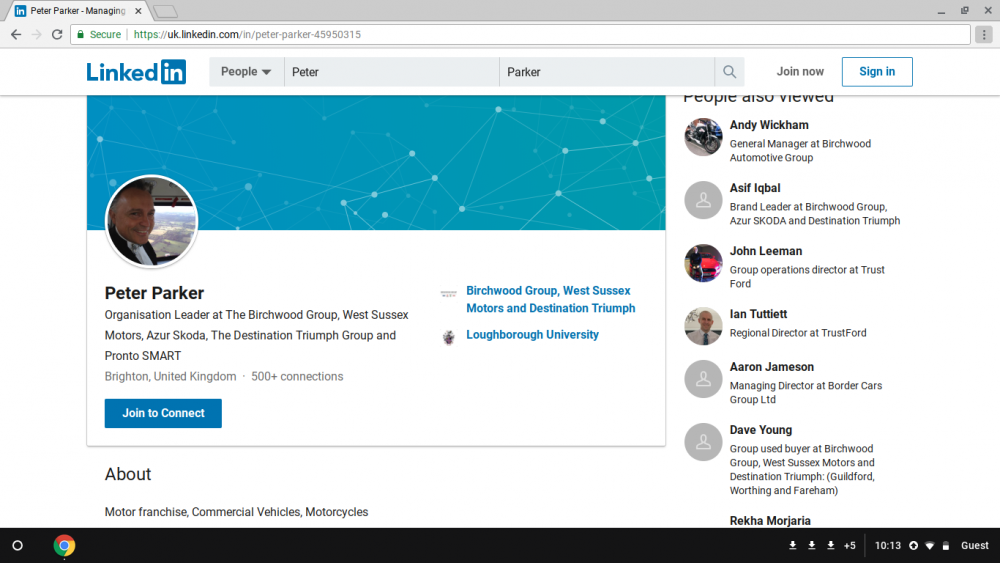1000x563 pixels.
Task: Open Rekha Morjaria's profile name
Action: coord(770,521)
